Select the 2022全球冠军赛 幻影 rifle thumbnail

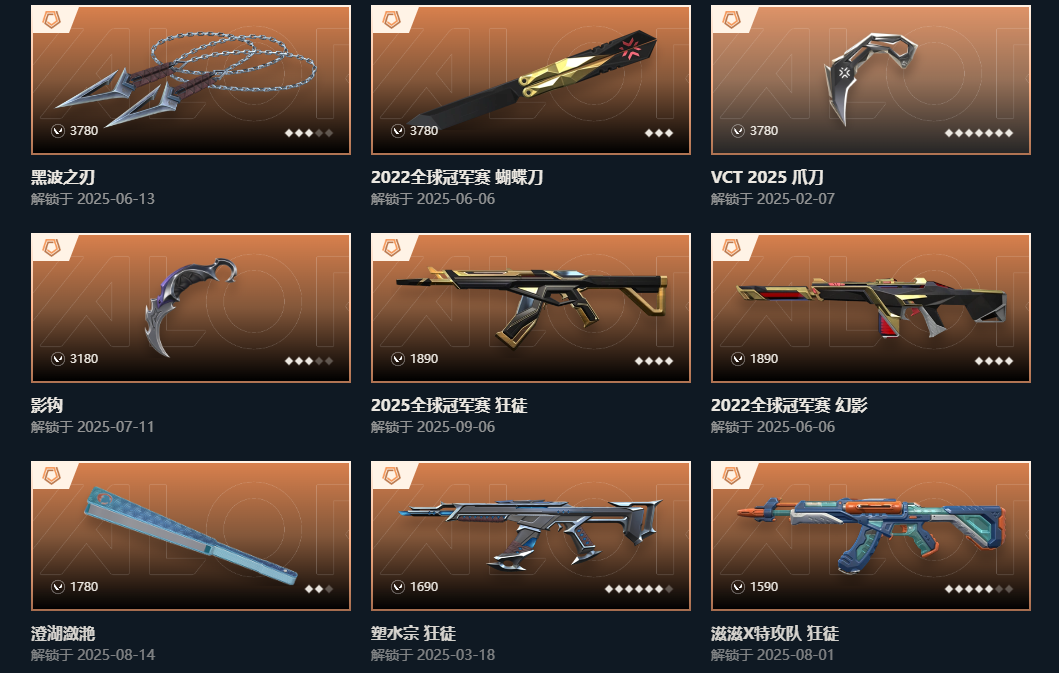point(871,307)
